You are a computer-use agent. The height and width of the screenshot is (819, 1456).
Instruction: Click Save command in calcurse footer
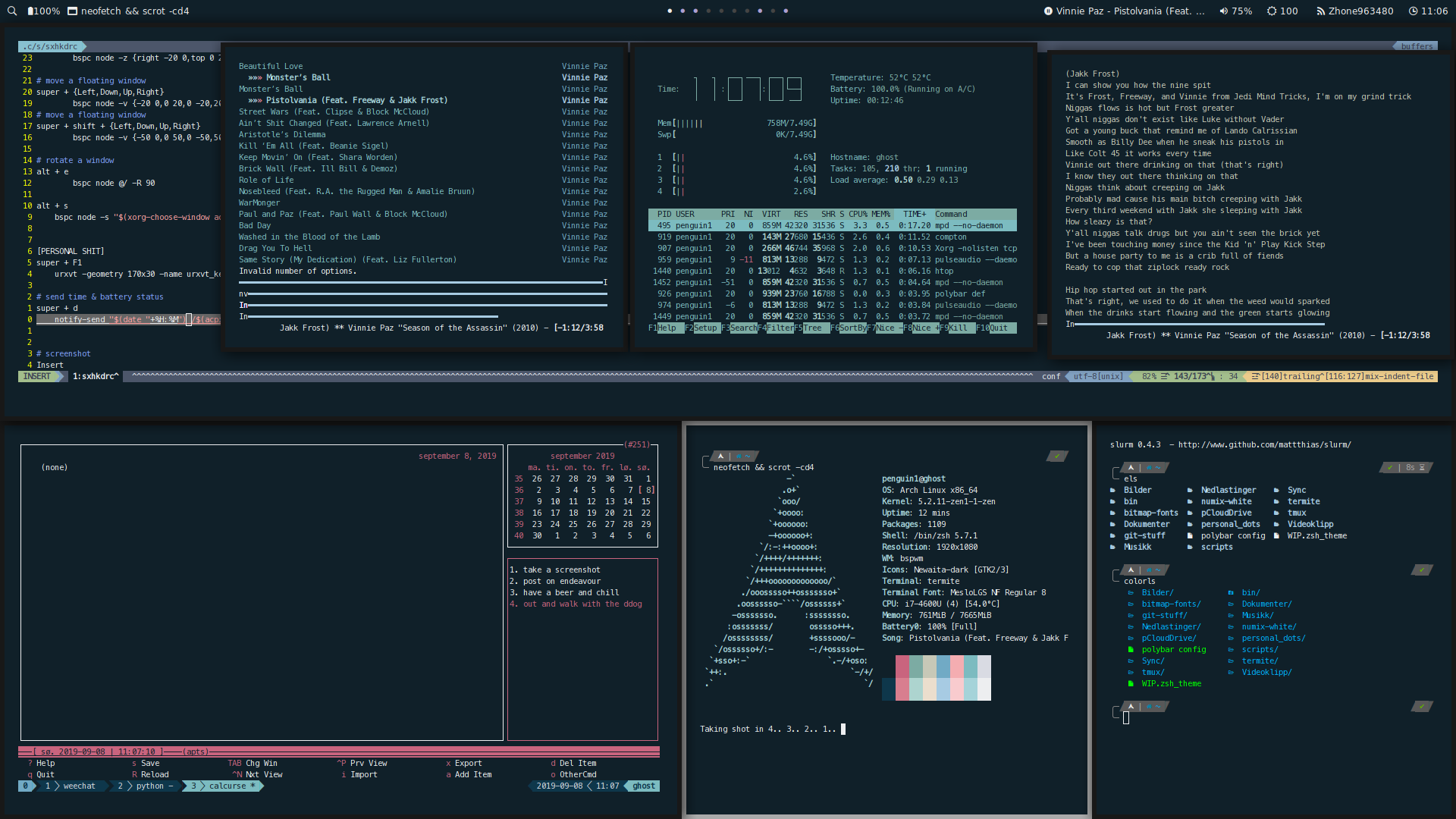tap(146, 764)
